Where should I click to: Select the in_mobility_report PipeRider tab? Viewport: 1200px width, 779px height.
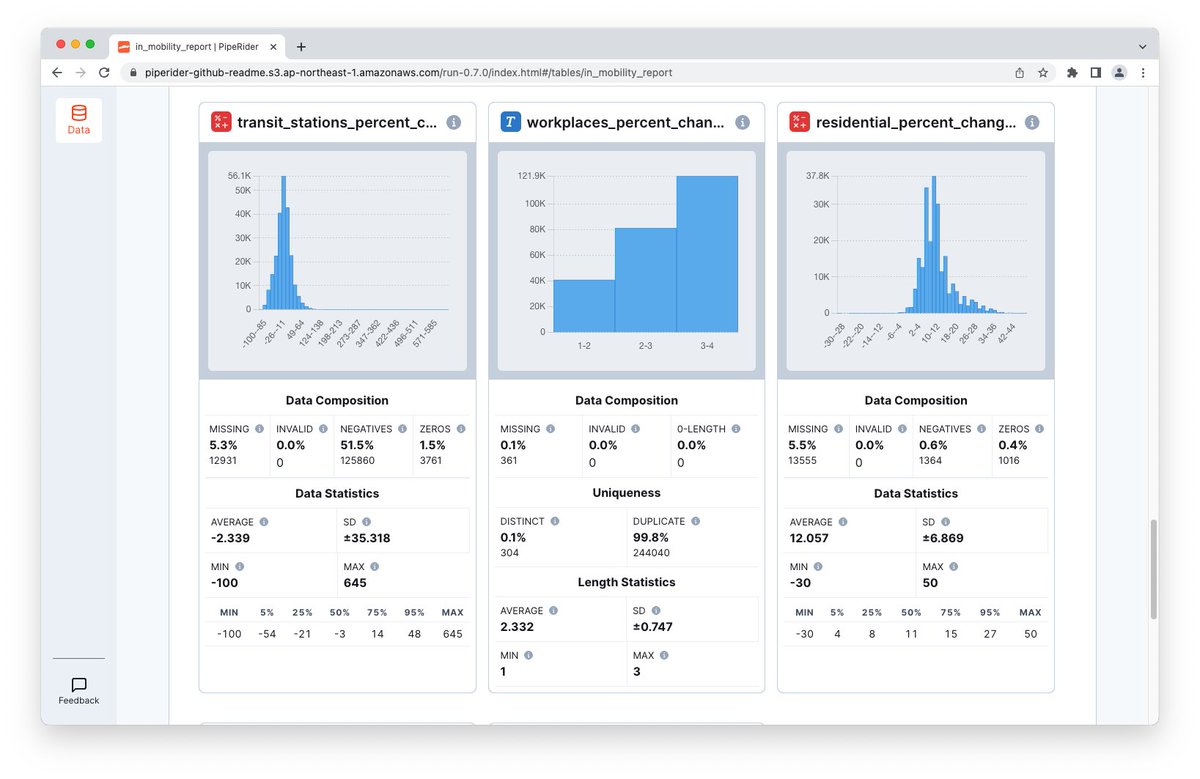pos(195,46)
